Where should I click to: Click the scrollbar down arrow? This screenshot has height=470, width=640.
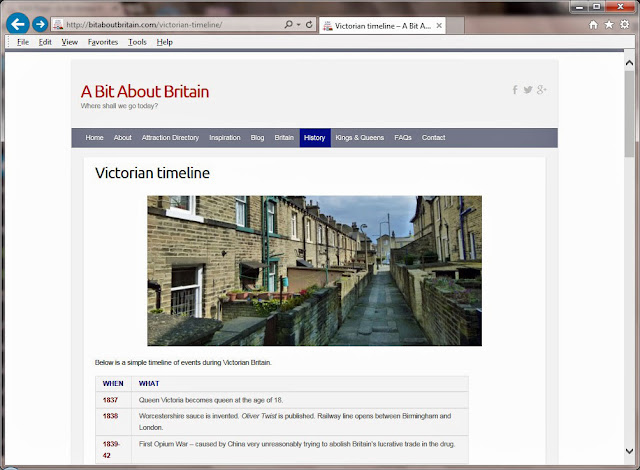629,451
